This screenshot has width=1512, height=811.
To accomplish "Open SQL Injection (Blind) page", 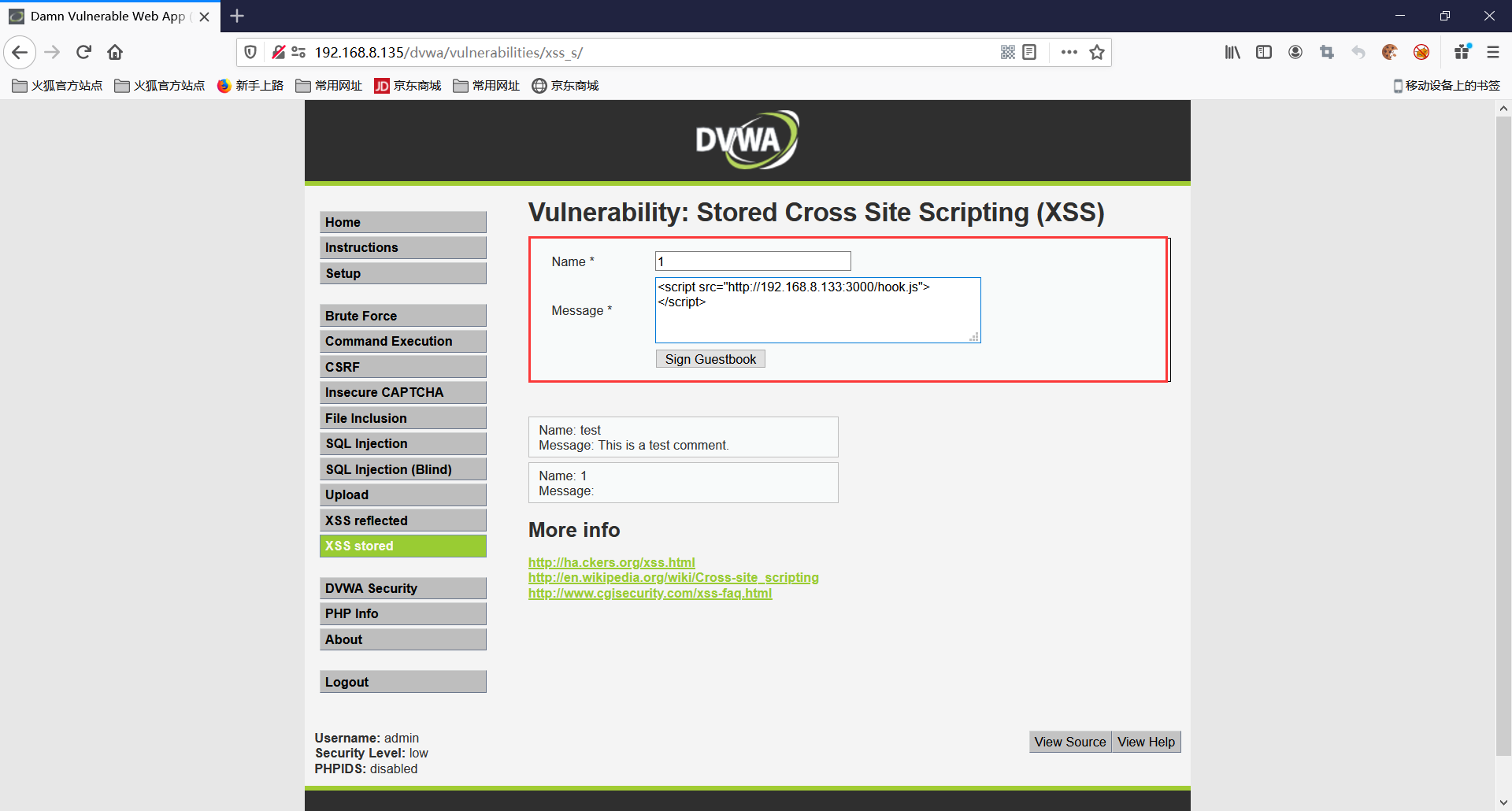I will point(403,469).
